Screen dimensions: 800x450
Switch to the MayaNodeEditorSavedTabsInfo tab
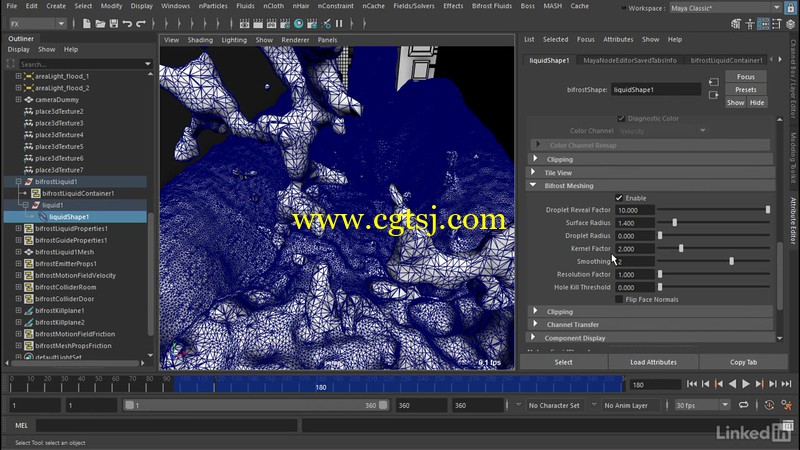(x=630, y=60)
